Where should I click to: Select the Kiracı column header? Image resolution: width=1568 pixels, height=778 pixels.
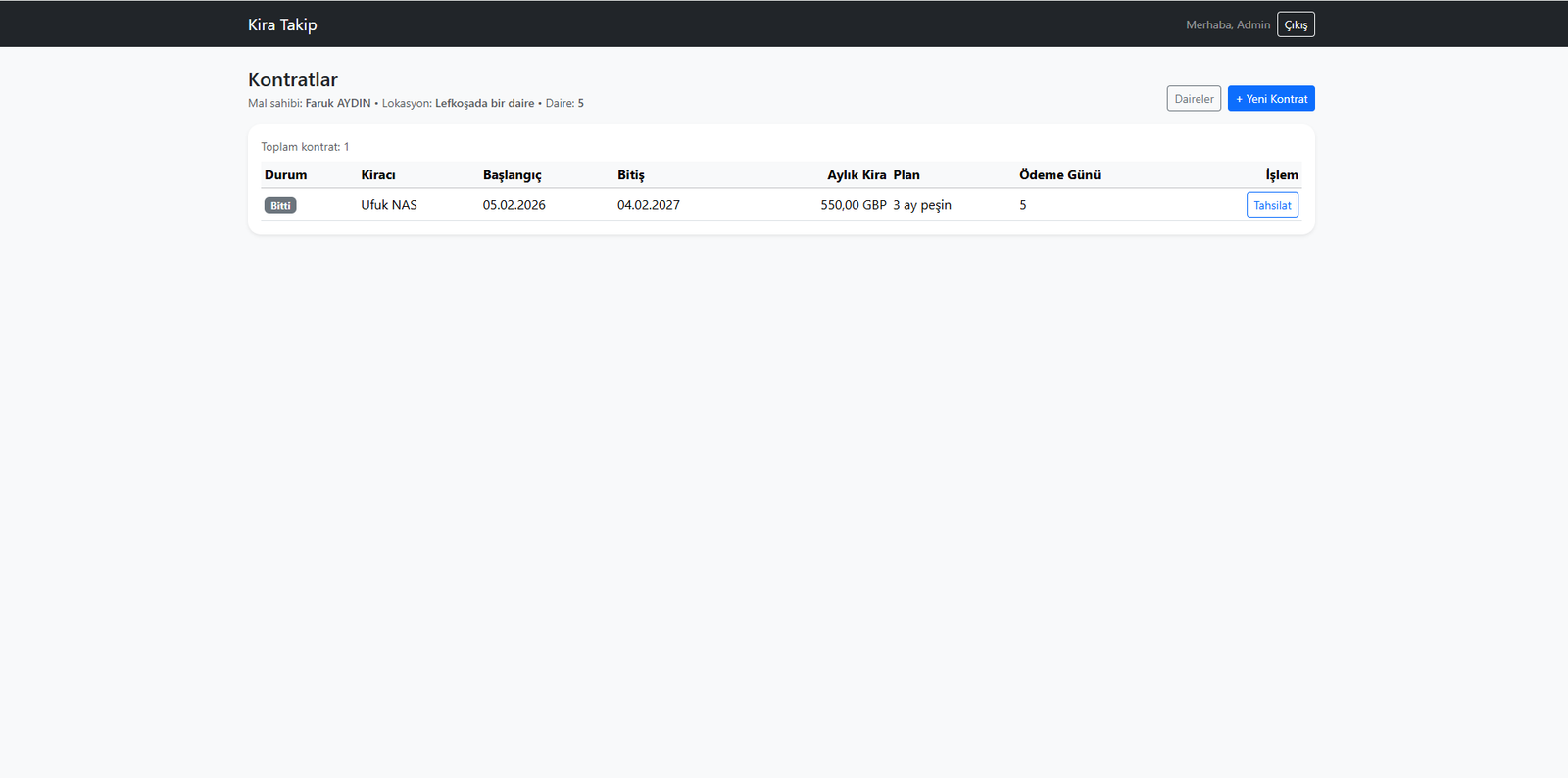point(378,175)
